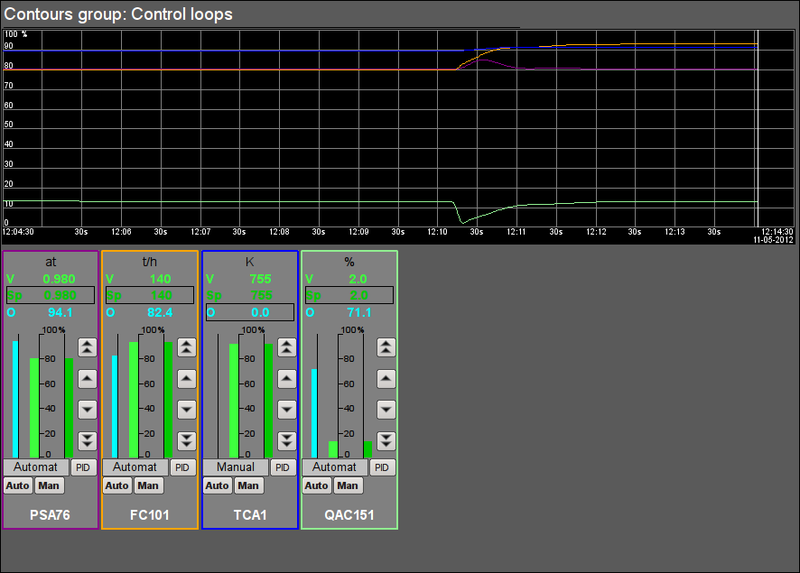Click FC101 Automat mode button
800x573 pixels.
point(135,467)
